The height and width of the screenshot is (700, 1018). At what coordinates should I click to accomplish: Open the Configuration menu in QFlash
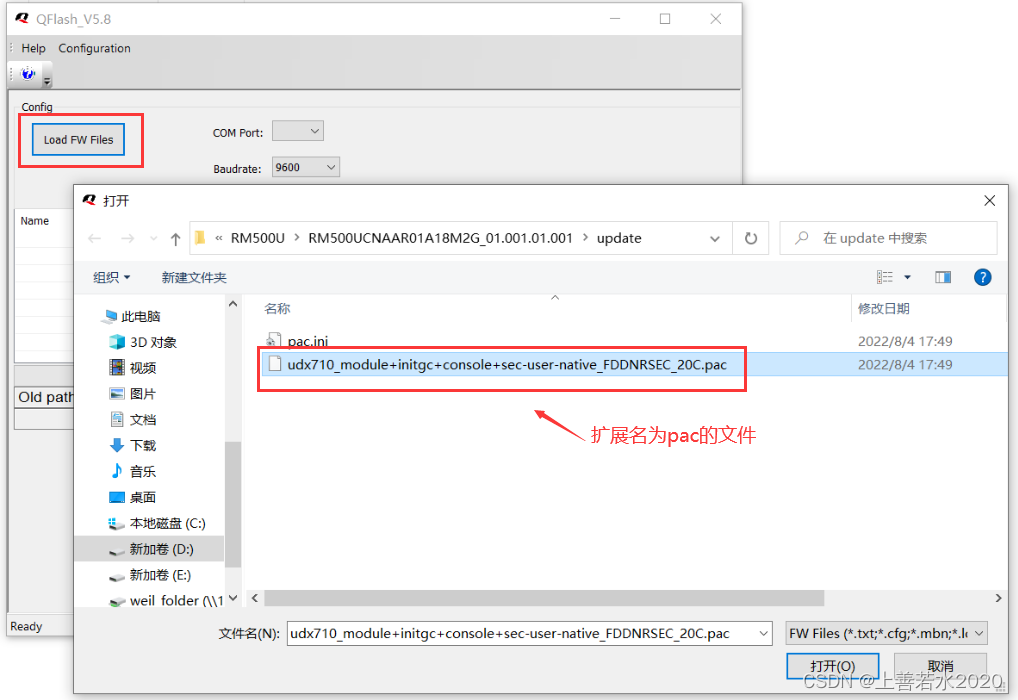94,48
